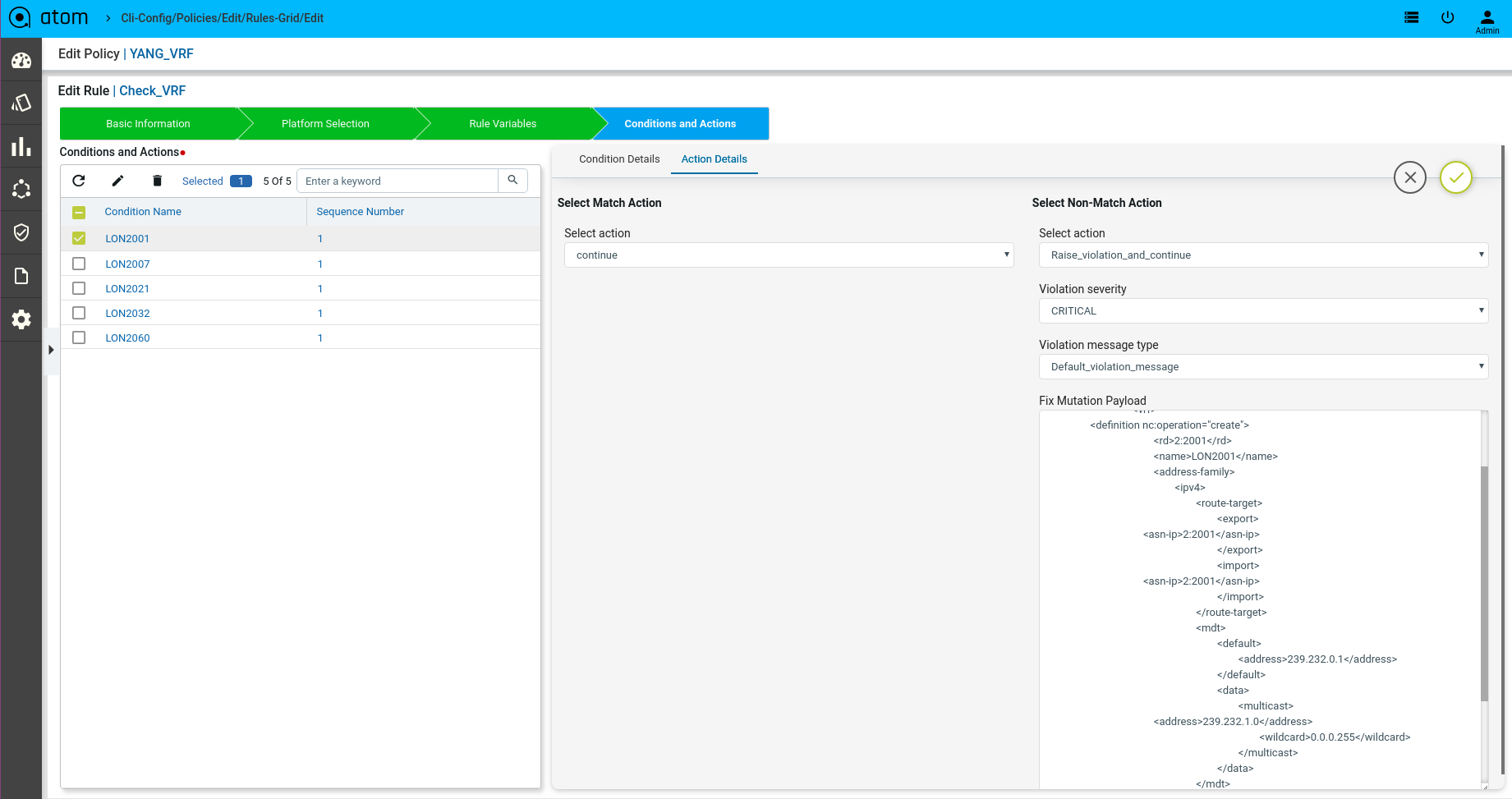This screenshot has width=1512, height=799.
Task: Open the LON2001 condition link
Action: 127,239
